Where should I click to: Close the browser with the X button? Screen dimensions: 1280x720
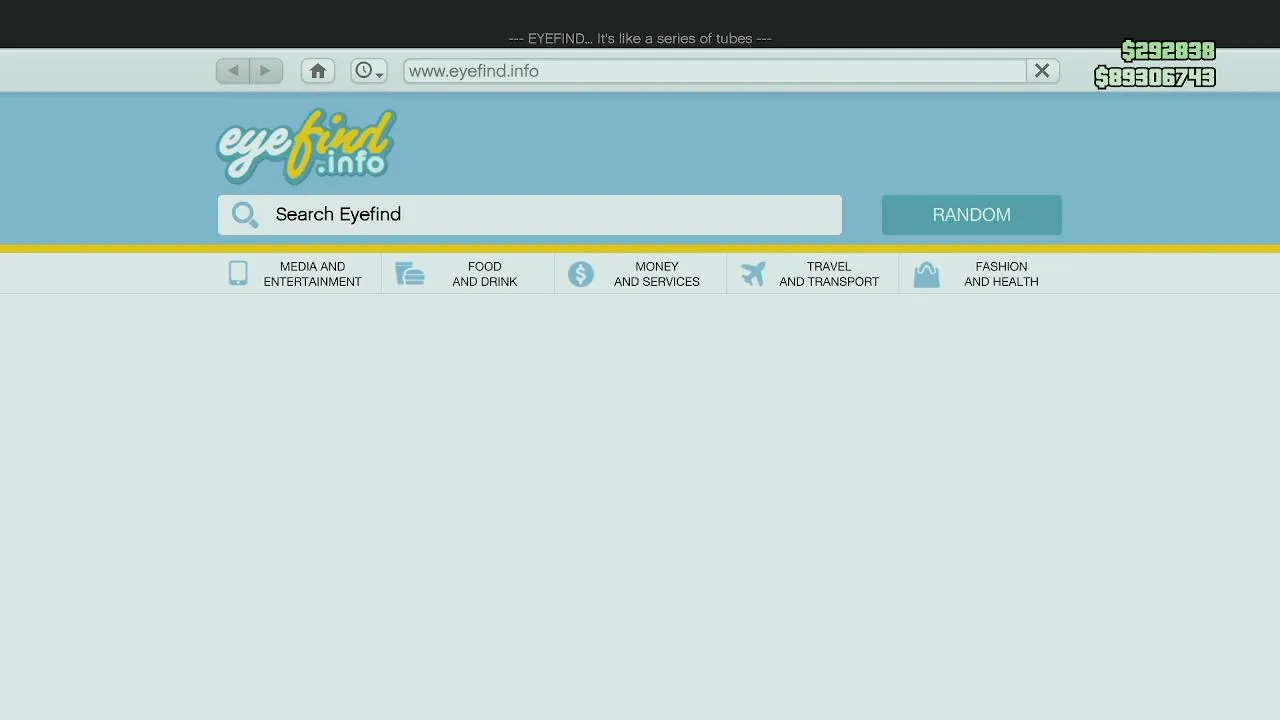(x=1042, y=71)
